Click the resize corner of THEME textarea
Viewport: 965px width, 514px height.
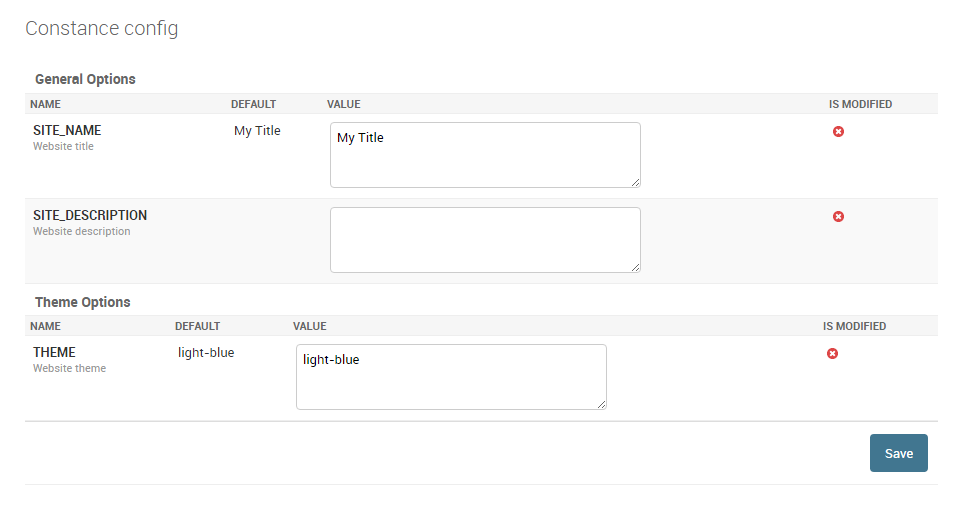pyautogui.click(x=601, y=404)
